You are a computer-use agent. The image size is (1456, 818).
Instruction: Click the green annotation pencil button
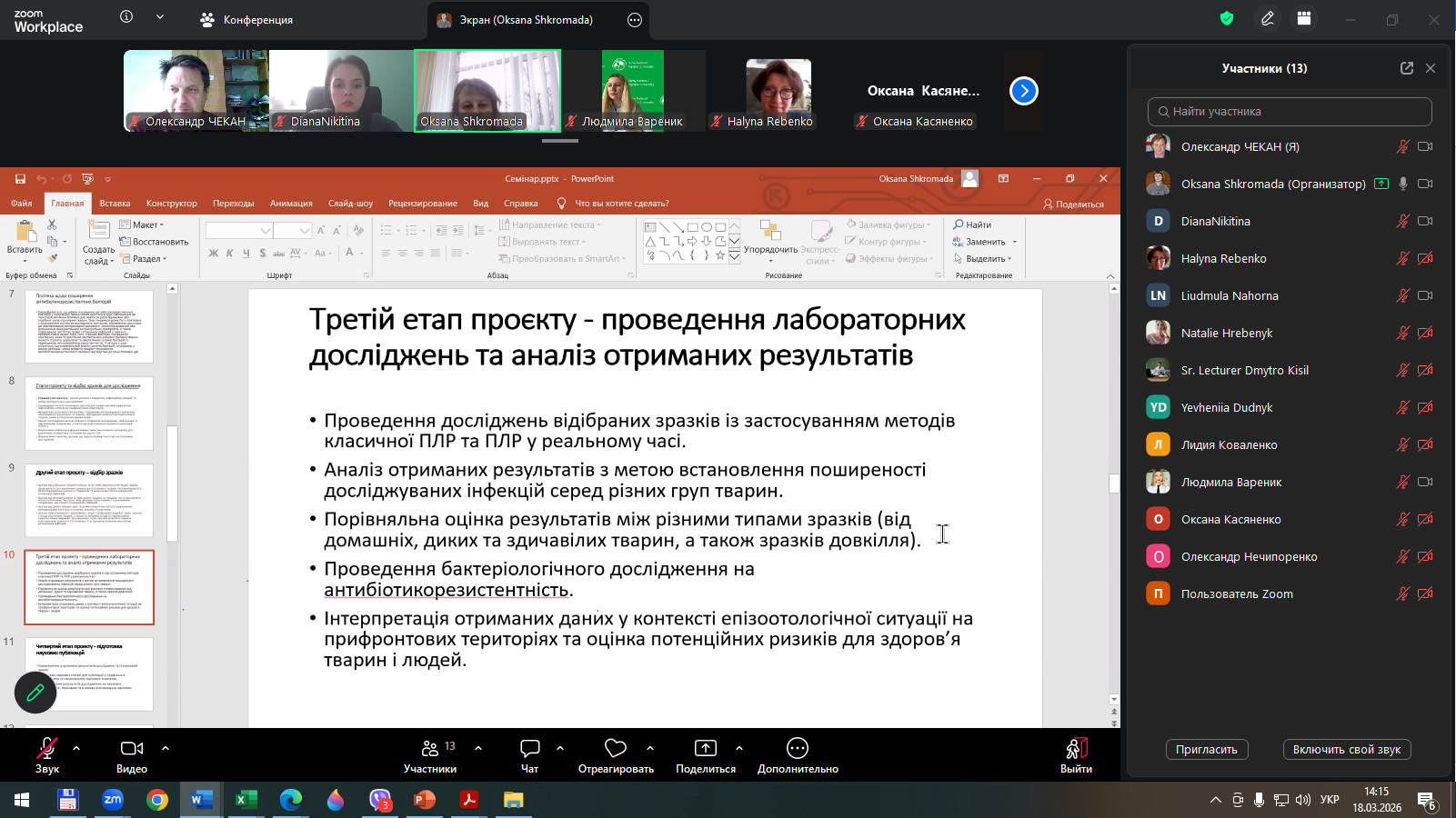point(35,693)
